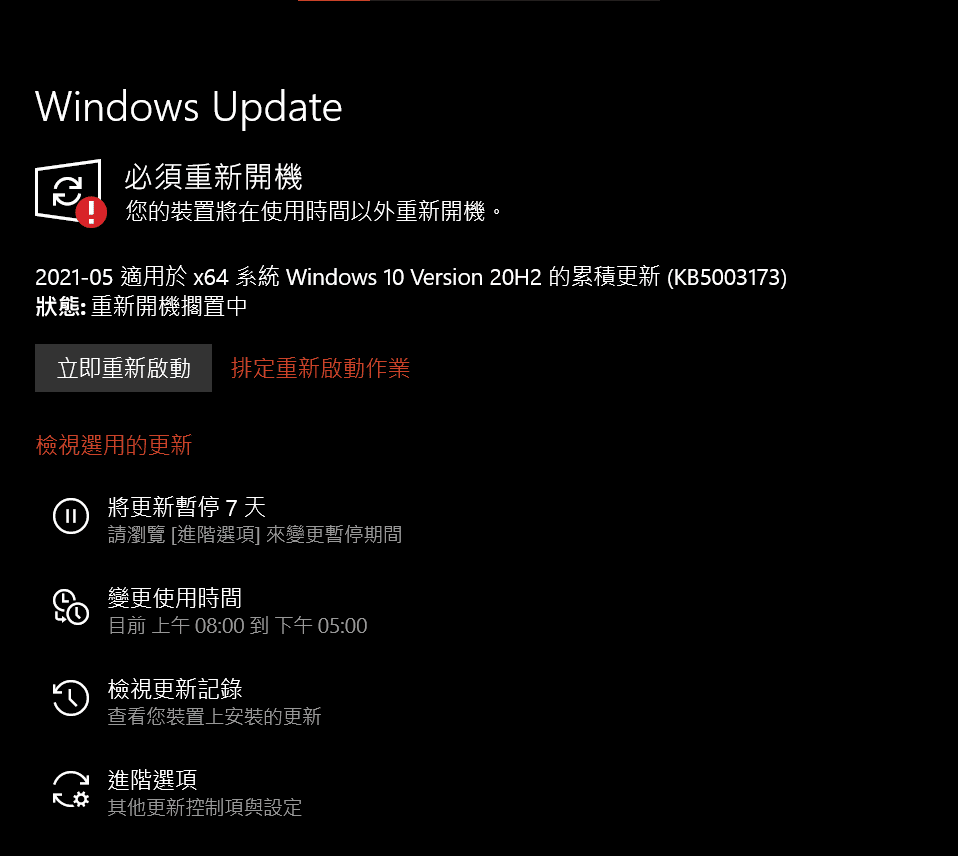Open 進階選項 advanced options
Screen dimensions: 958x856
(x=152, y=780)
